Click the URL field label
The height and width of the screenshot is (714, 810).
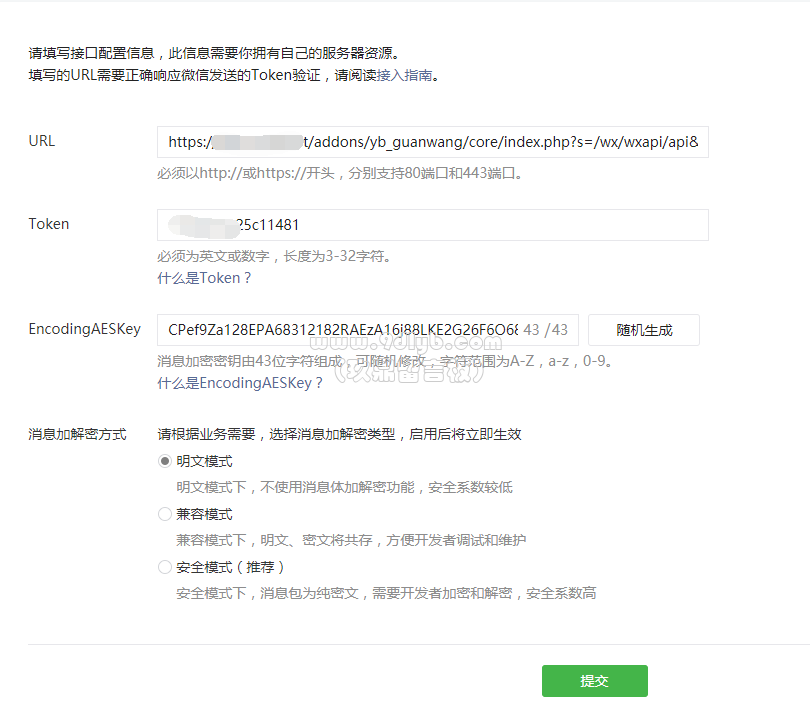click(41, 141)
